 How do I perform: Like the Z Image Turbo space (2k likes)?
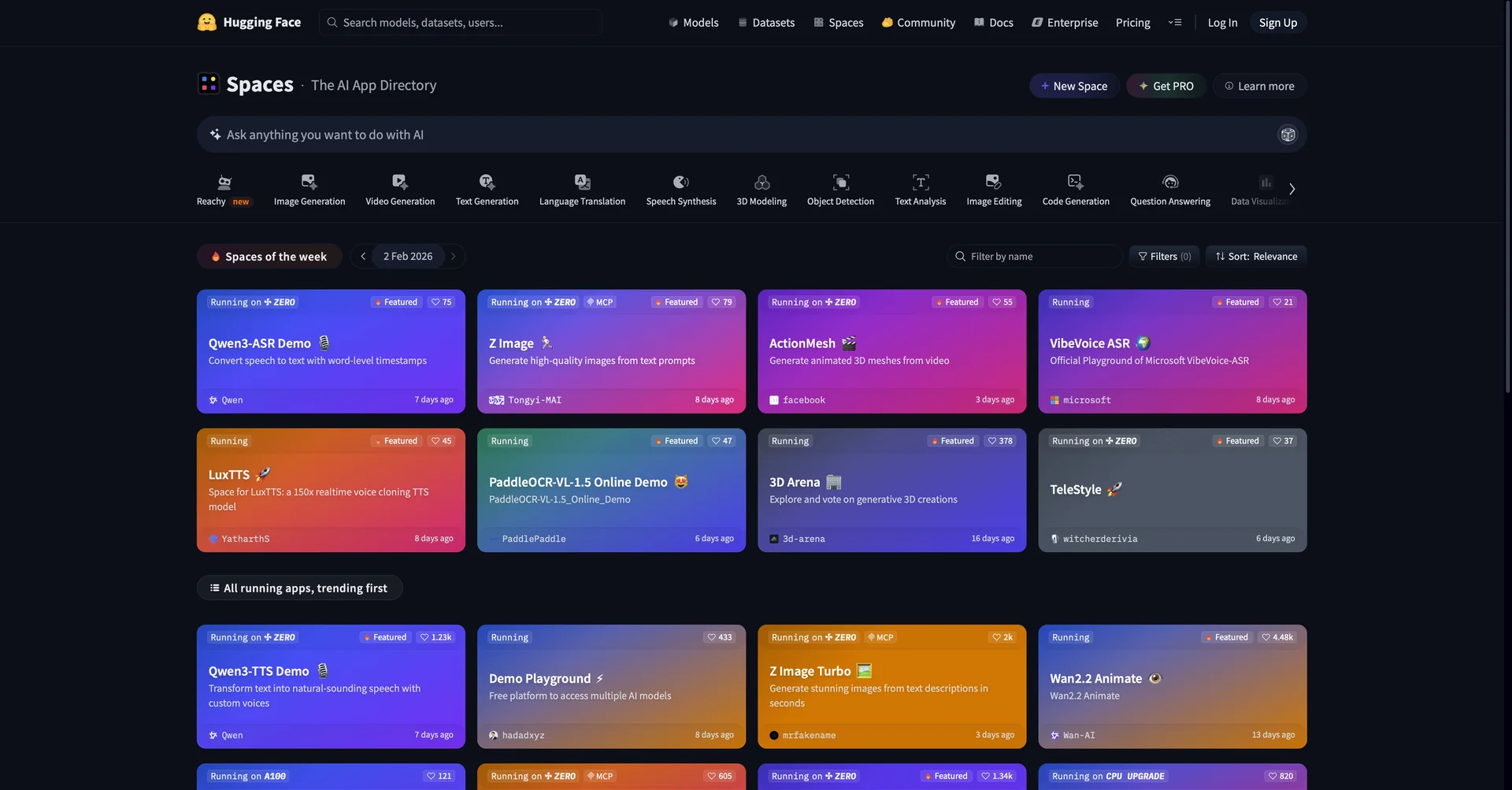click(x=1002, y=637)
